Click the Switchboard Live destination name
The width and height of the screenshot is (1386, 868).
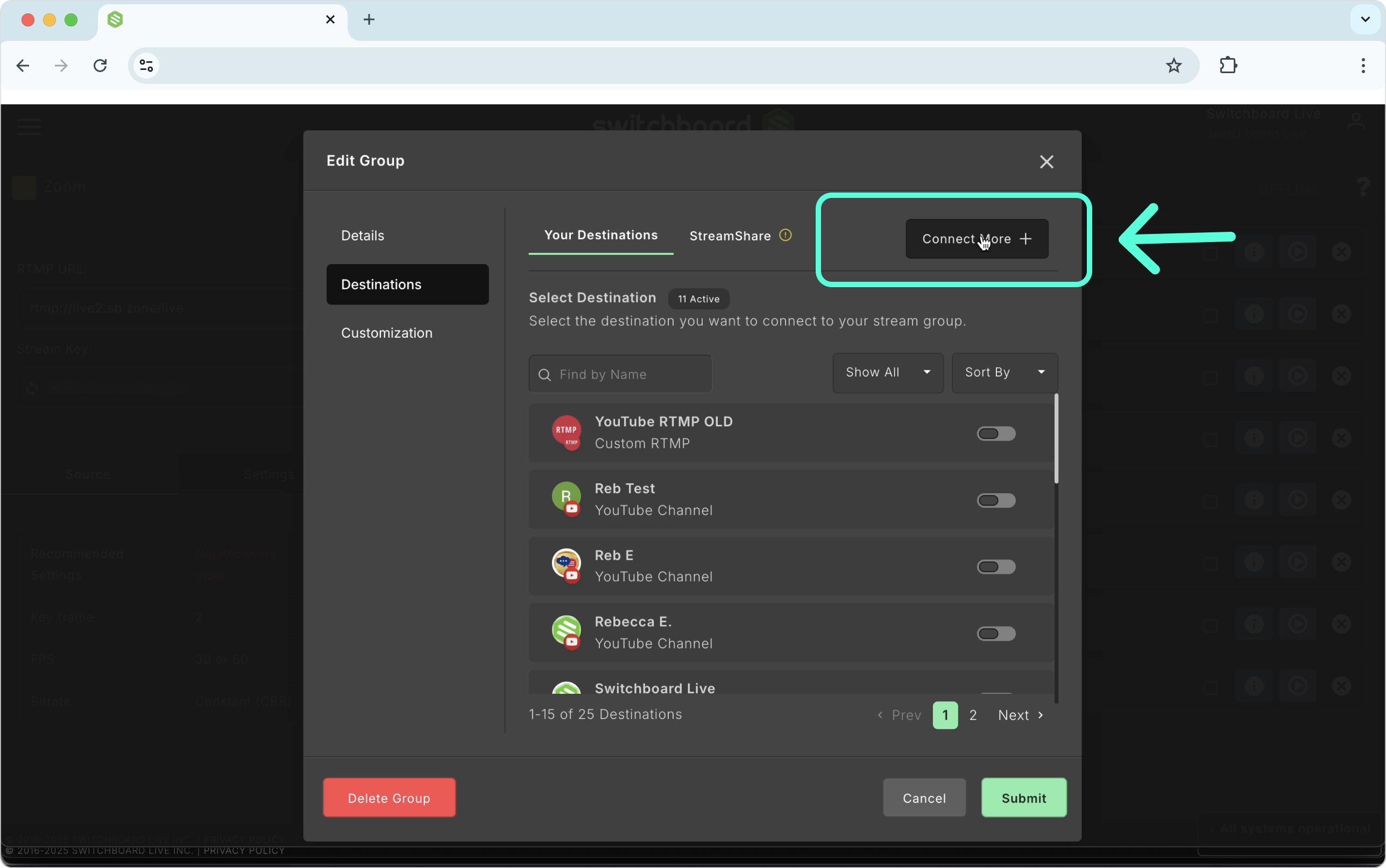tap(655, 688)
